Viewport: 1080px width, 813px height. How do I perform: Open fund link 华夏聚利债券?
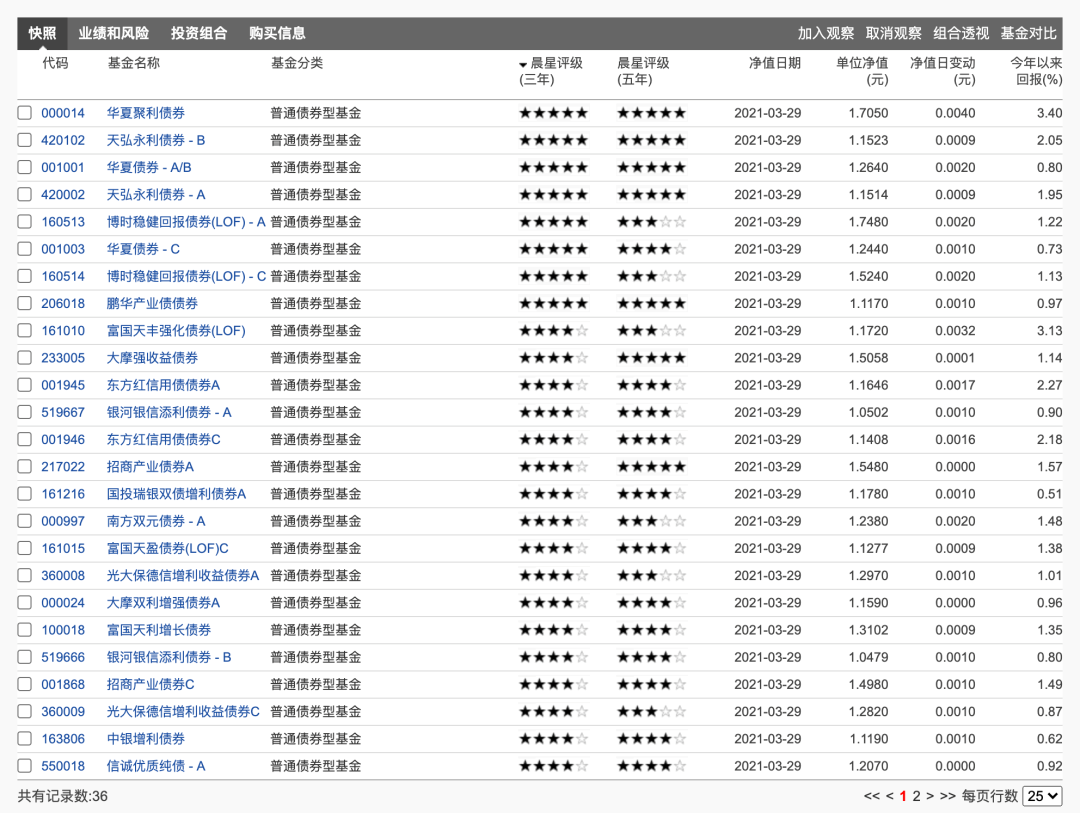point(145,113)
